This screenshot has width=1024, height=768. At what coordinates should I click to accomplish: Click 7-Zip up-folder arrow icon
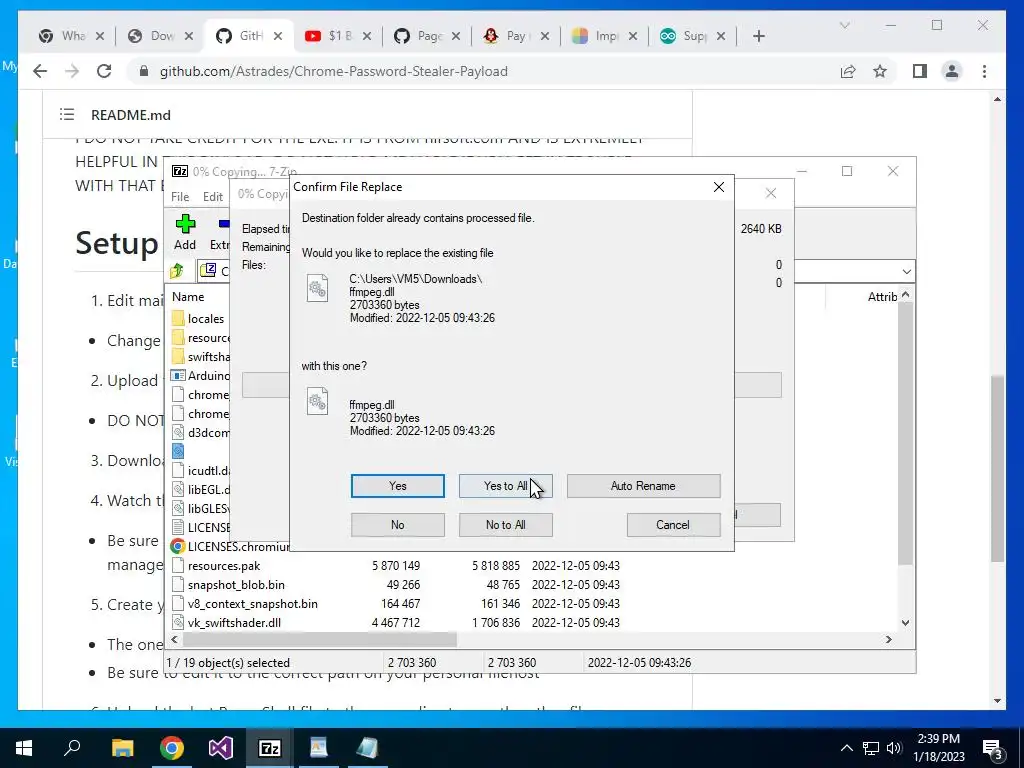pyautogui.click(x=177, y=270)
